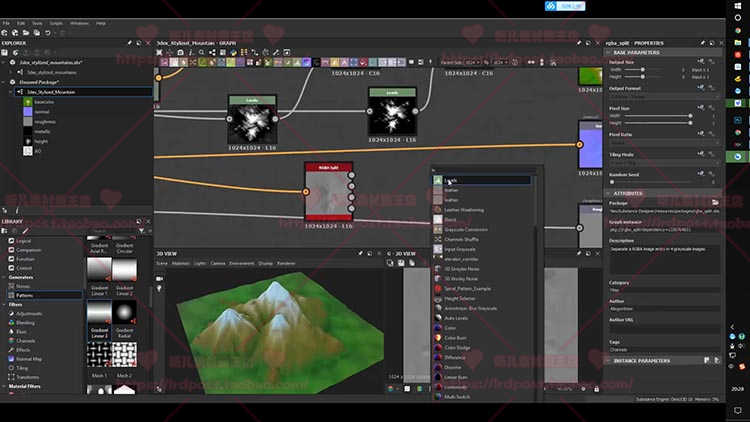
Task: Open the Tools menu
Action: (37, 23)
